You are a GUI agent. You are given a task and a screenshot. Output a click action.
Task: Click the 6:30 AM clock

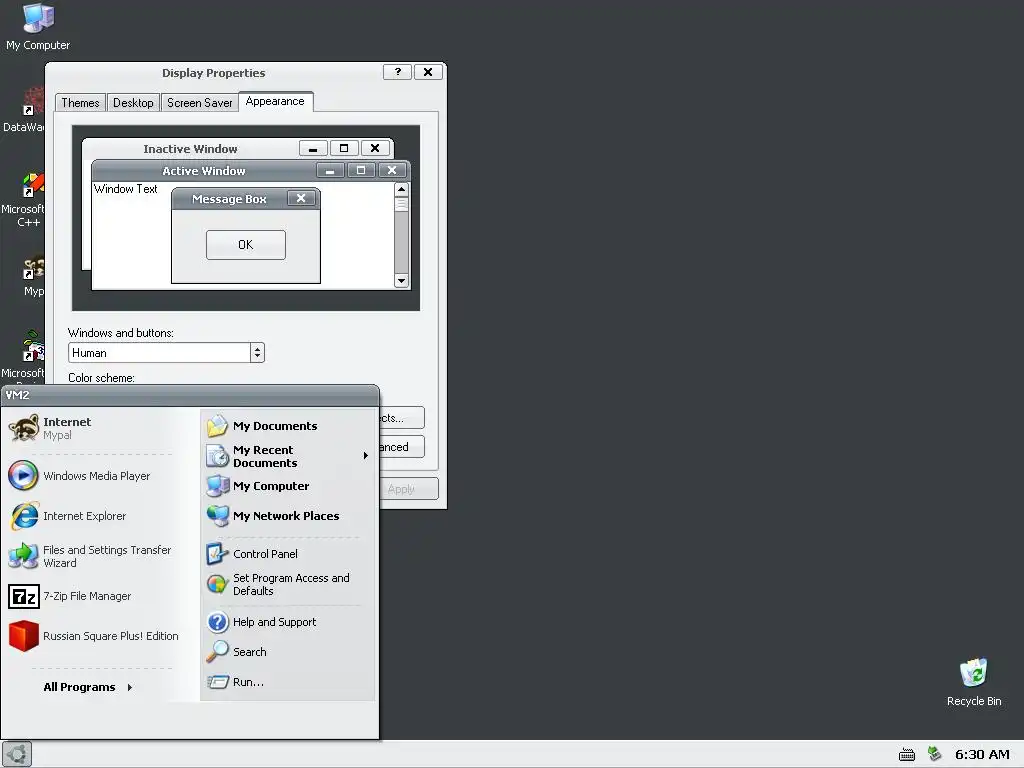point(982,754)
